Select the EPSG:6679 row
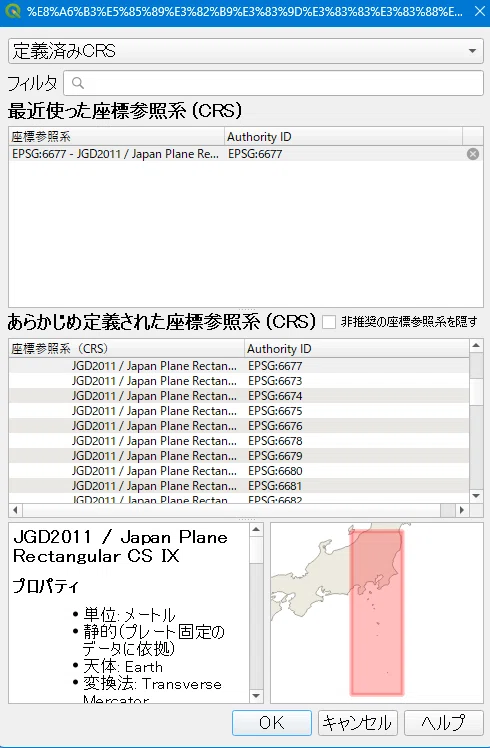The width and height of the screenshot is (490, 748). click(x=239, y=456)
